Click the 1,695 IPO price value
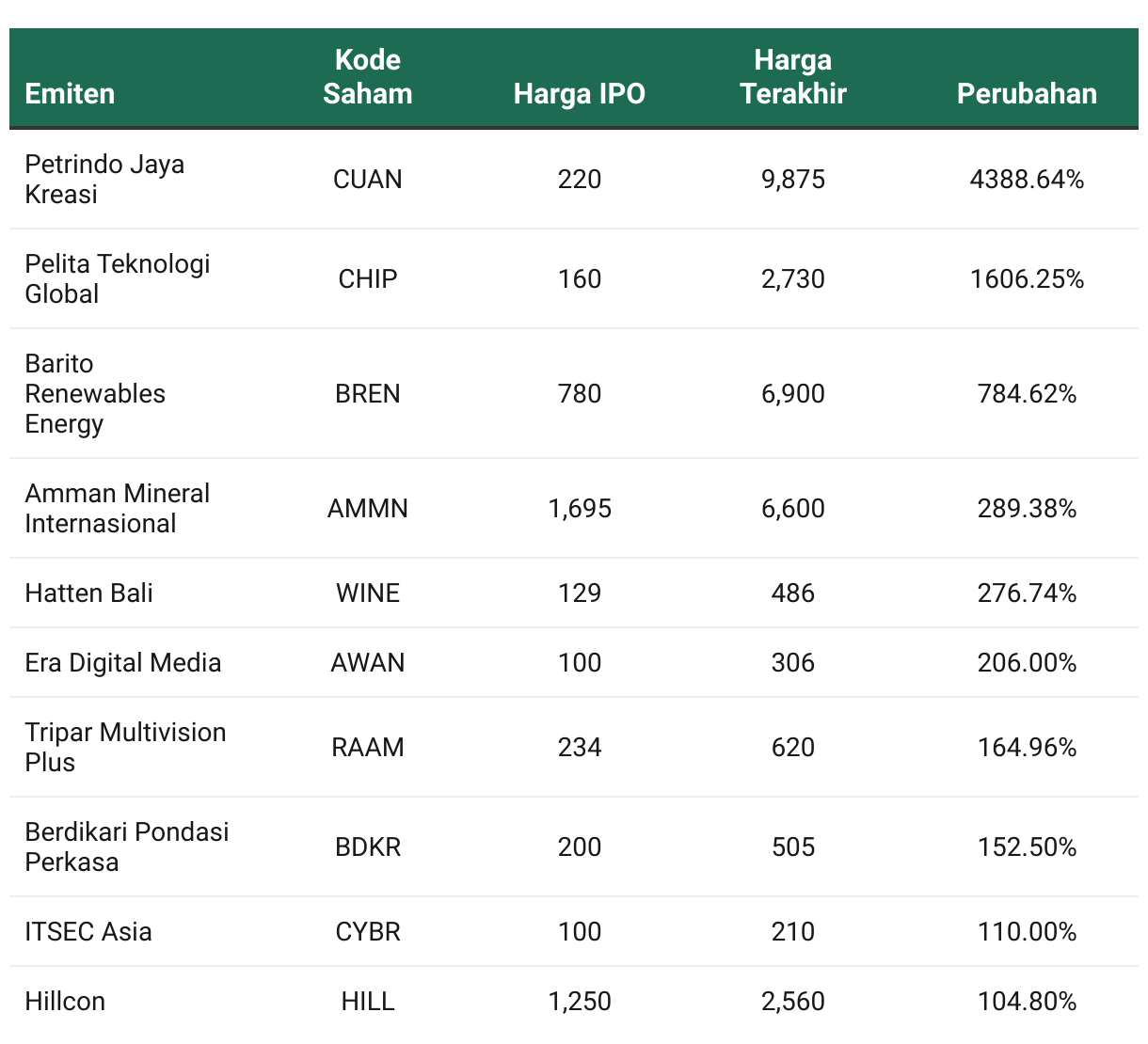Viewport: 1148px width, 1044px height. pyautogui.click(x=579, y=508)
